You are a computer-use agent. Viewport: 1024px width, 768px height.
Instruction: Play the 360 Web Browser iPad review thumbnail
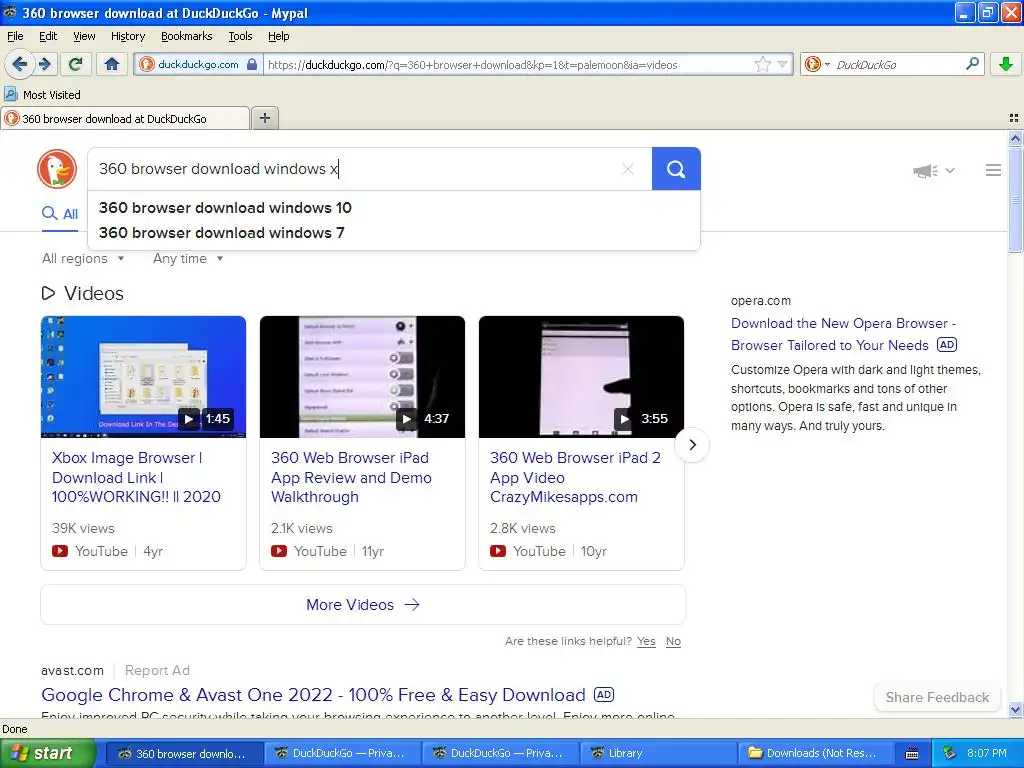[x=362, y=377]
